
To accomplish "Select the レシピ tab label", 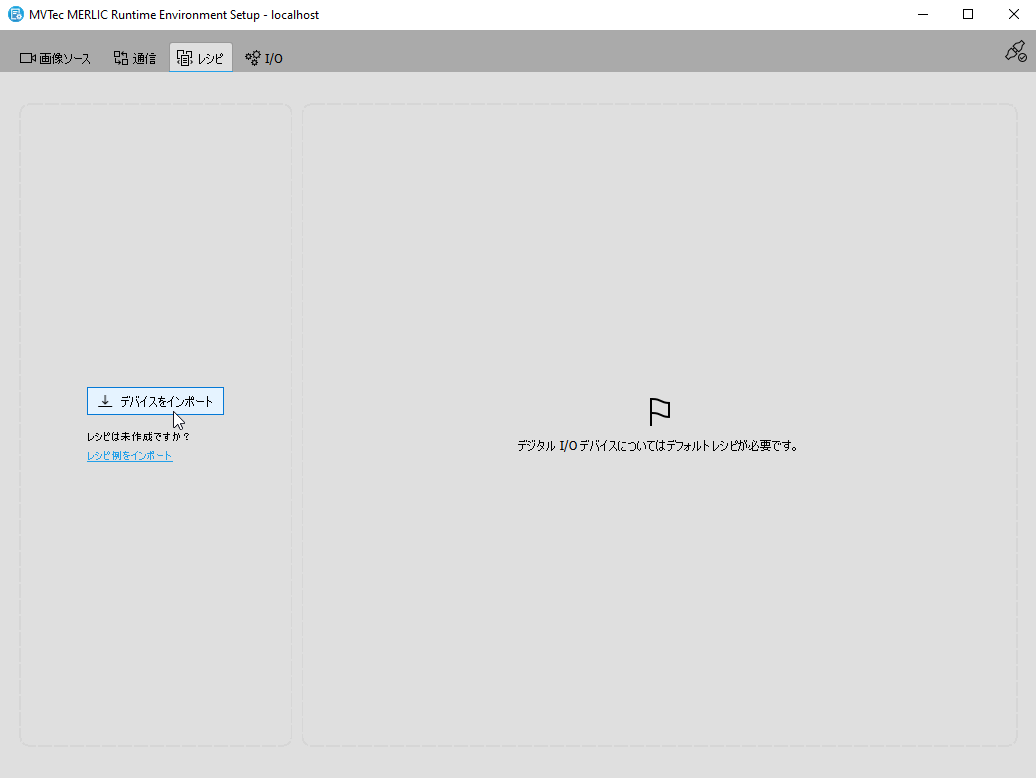I will click(x=211, y=59).
